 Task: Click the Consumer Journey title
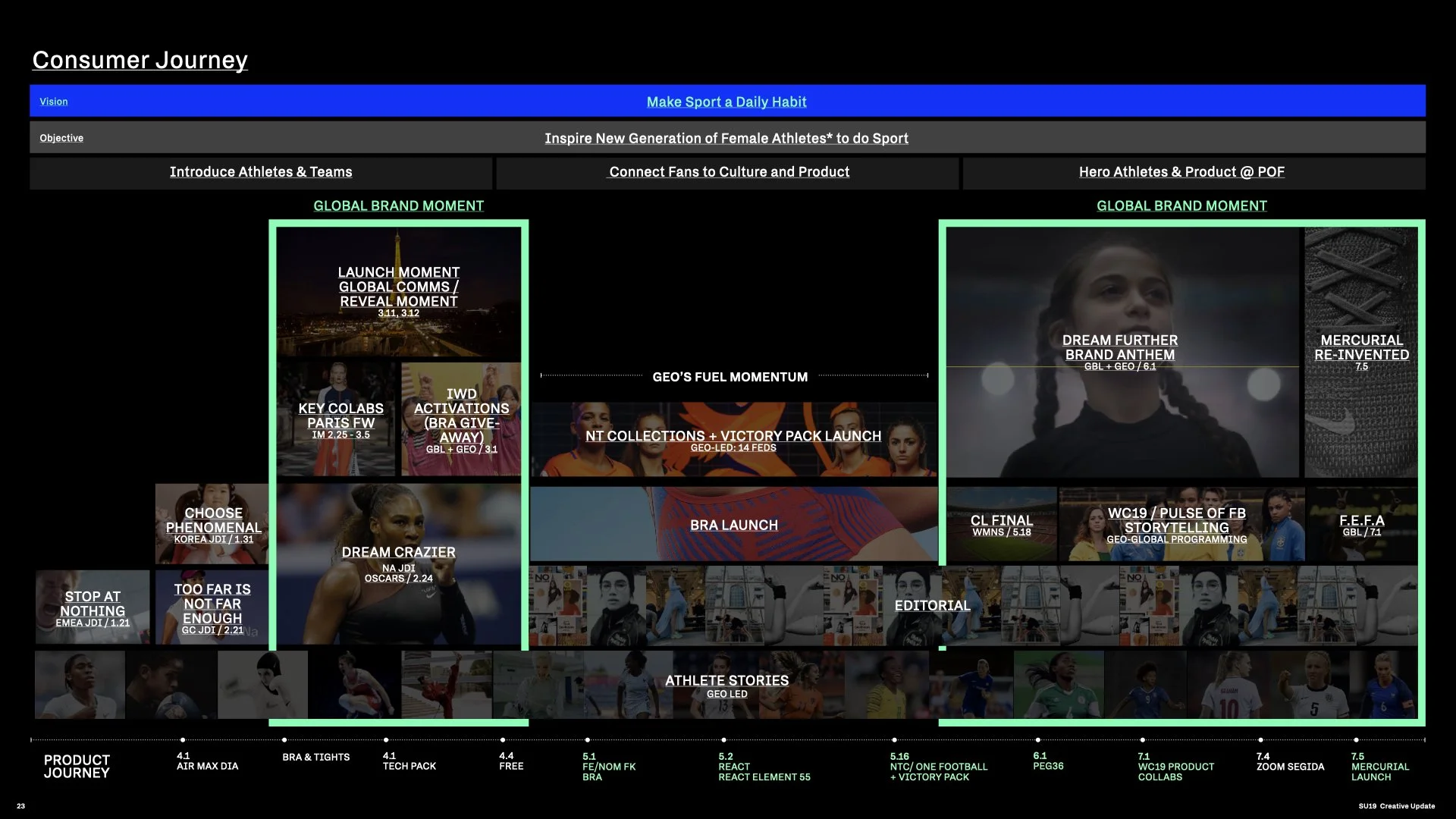tap(140, 60)
